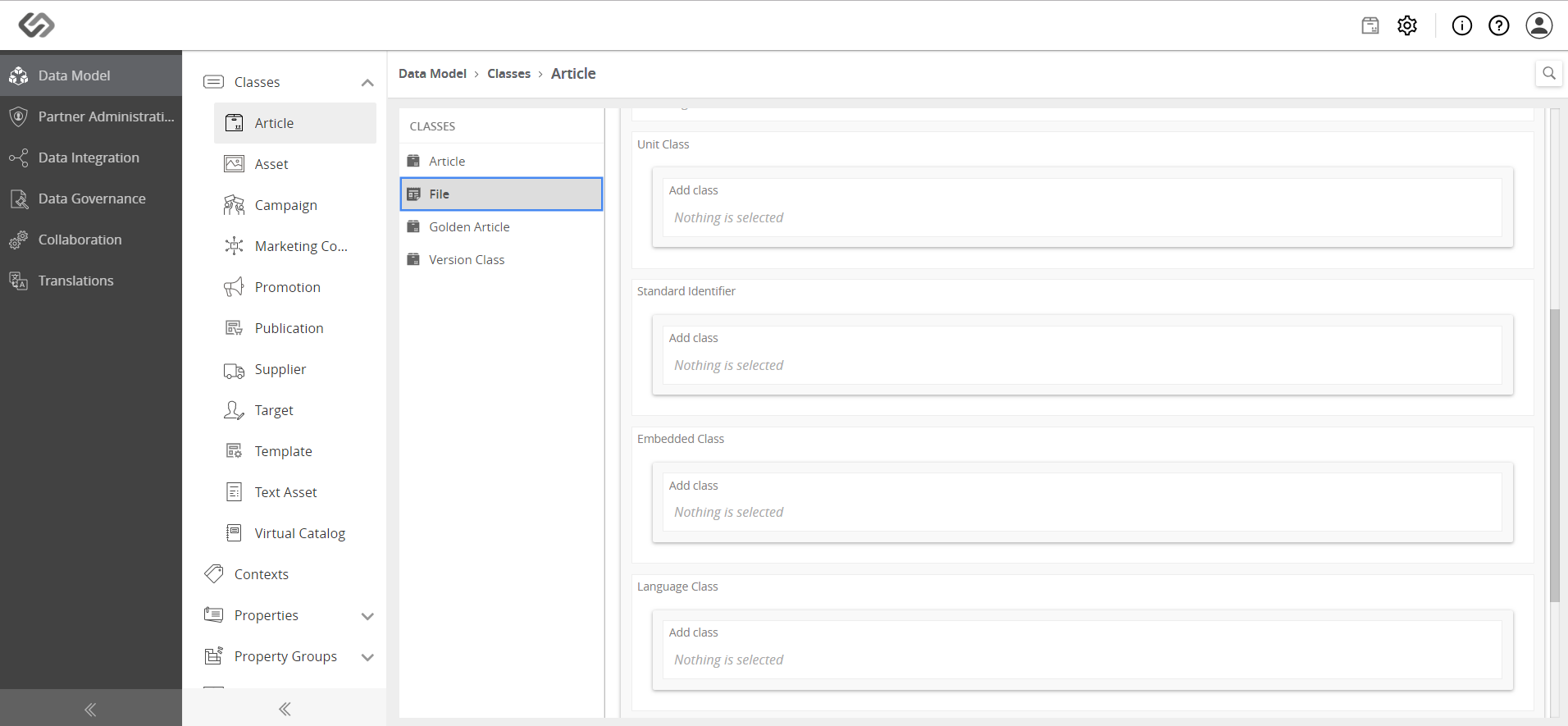Click the Properties list icon
Viewport: 1568px width, 726px height.
click(x=213, y=615)
